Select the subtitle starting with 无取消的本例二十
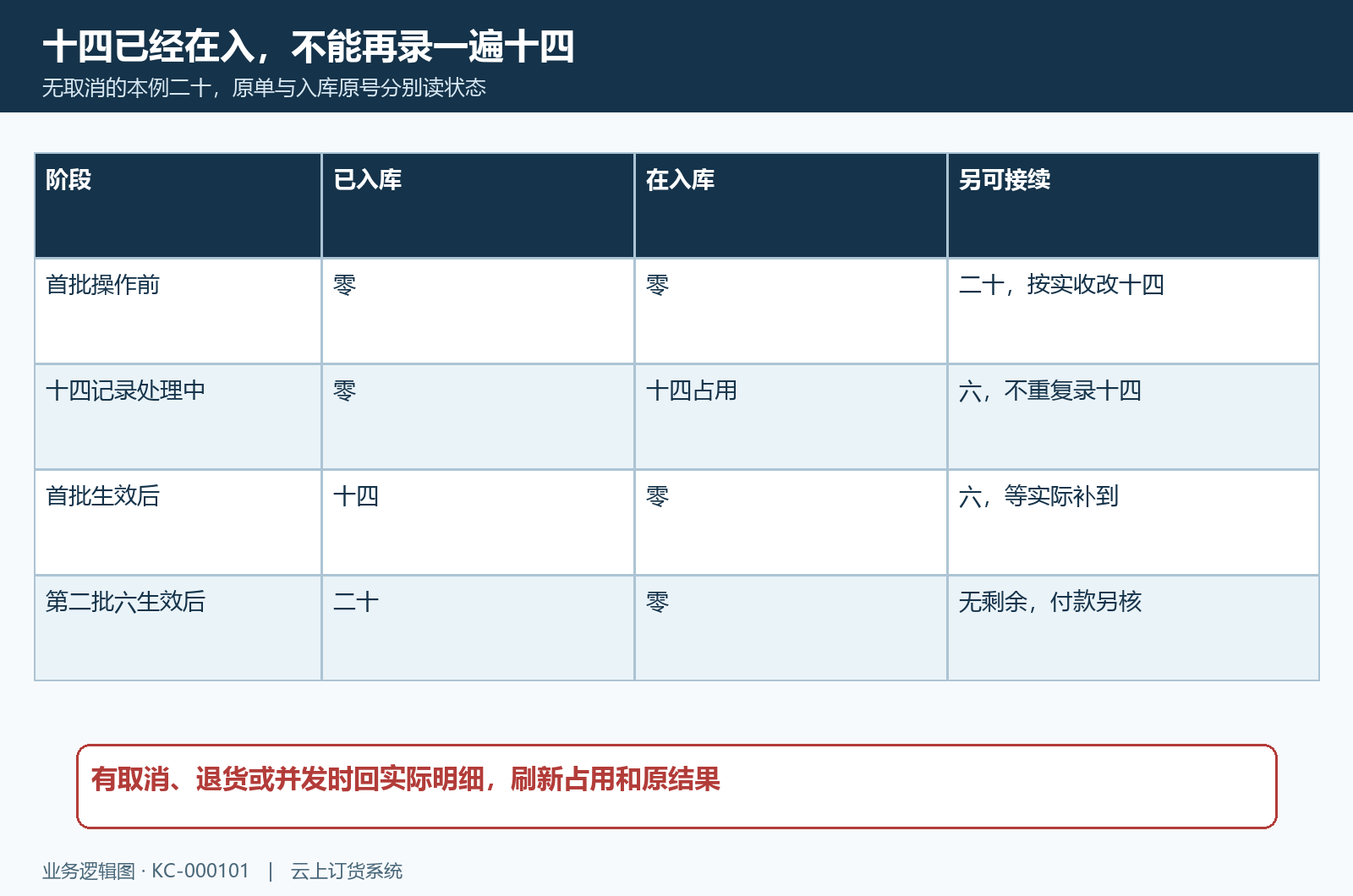This screenshot has height=896, width=1353. coord(264,88)
